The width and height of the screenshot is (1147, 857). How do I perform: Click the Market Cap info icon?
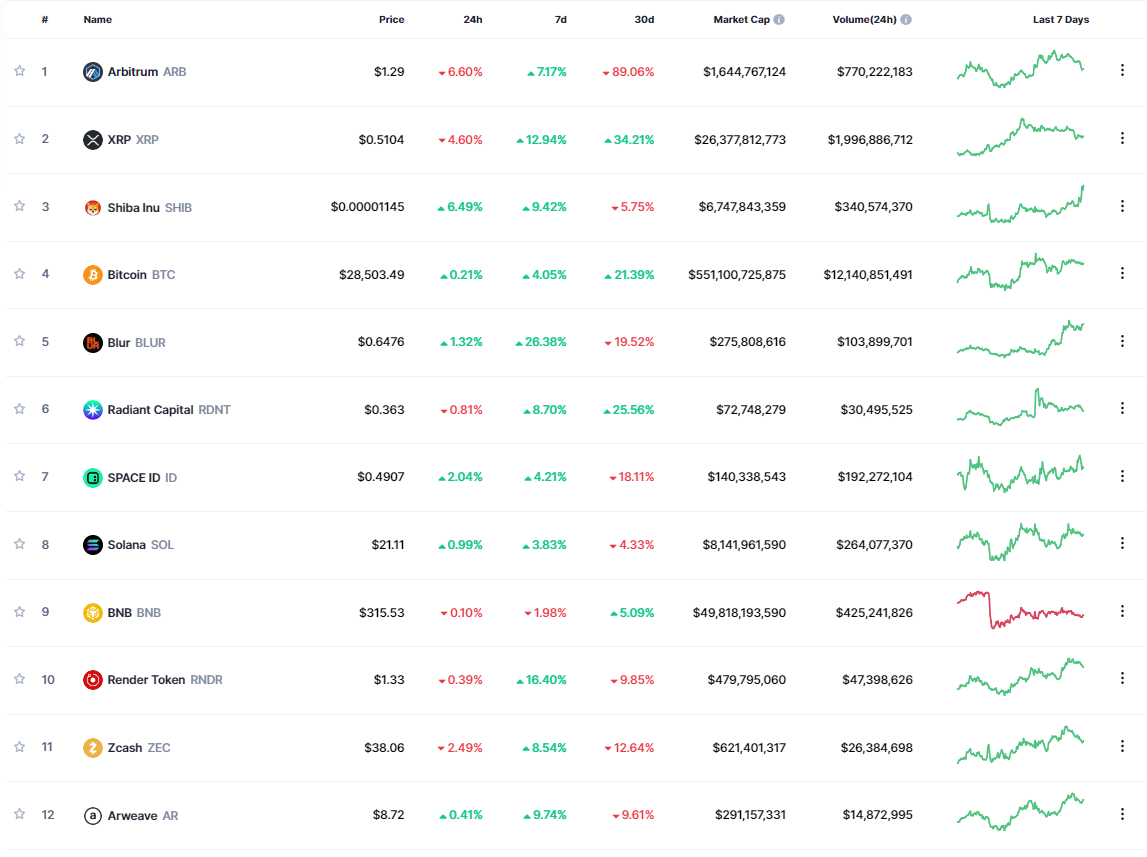coord(779,20)
